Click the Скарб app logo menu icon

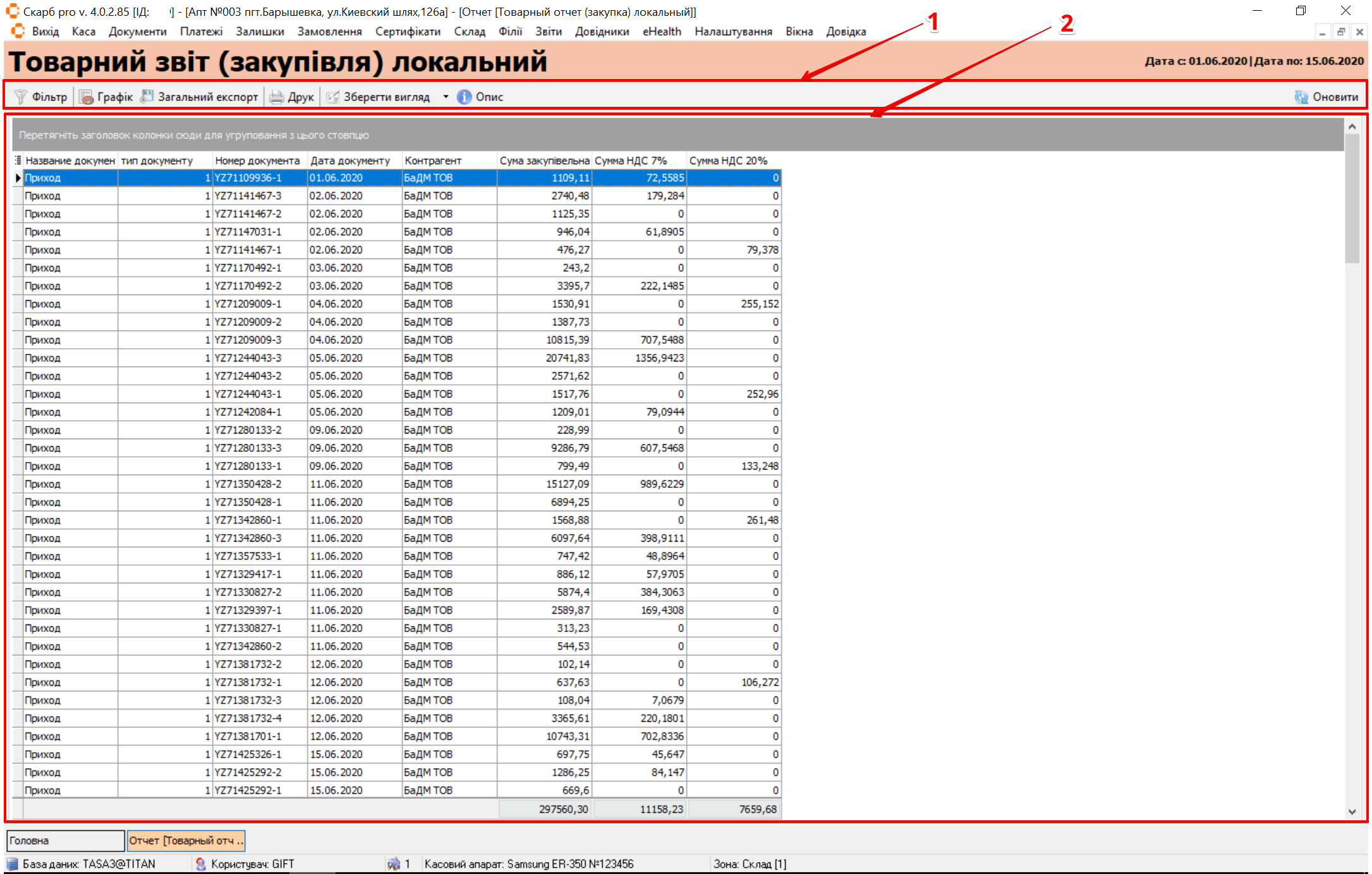(18, 32)
